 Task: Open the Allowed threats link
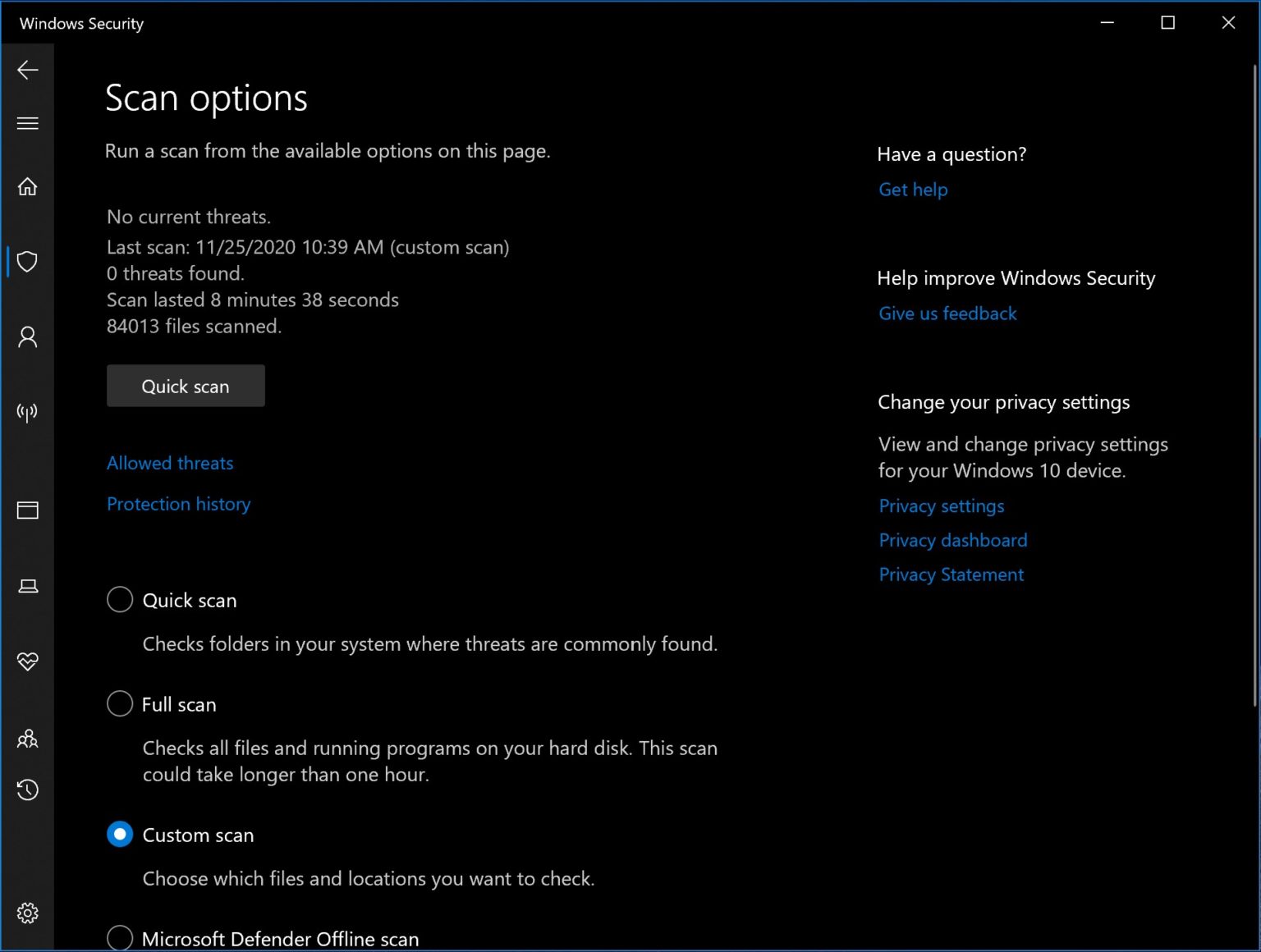point(169,463)
